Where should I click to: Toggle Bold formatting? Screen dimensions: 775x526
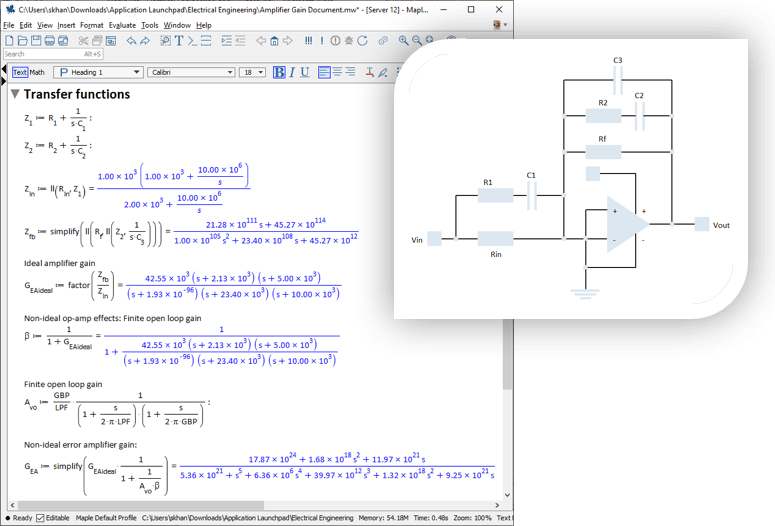[279, 72]
